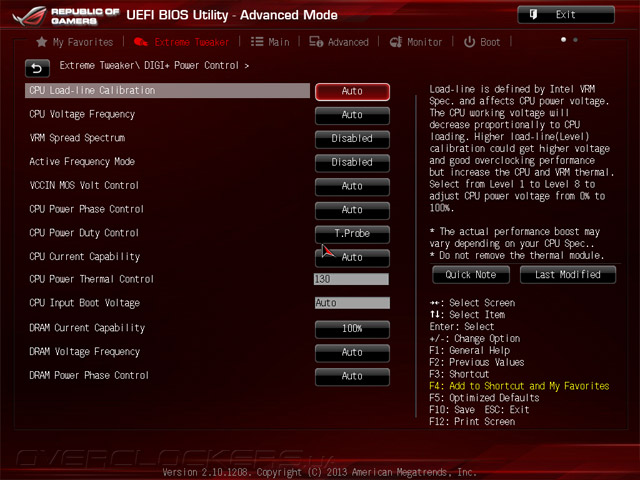Click the Advanced tab icon
The width and height of the screenshot is (640, 480).
pos(316,42)
